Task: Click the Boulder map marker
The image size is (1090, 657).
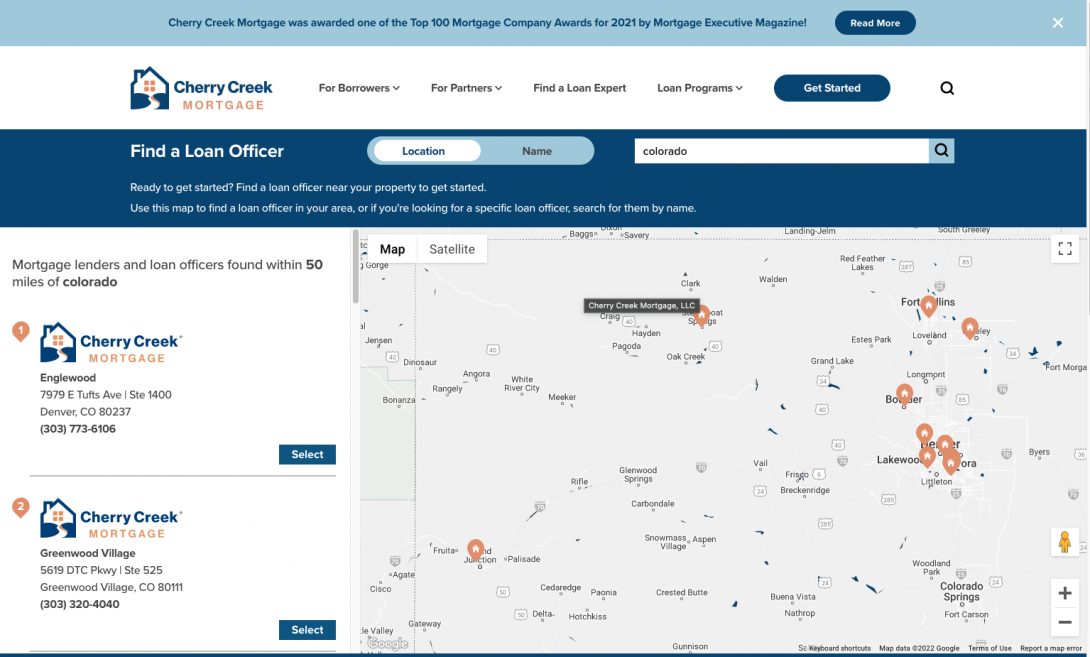Action: tap(904, 394)
